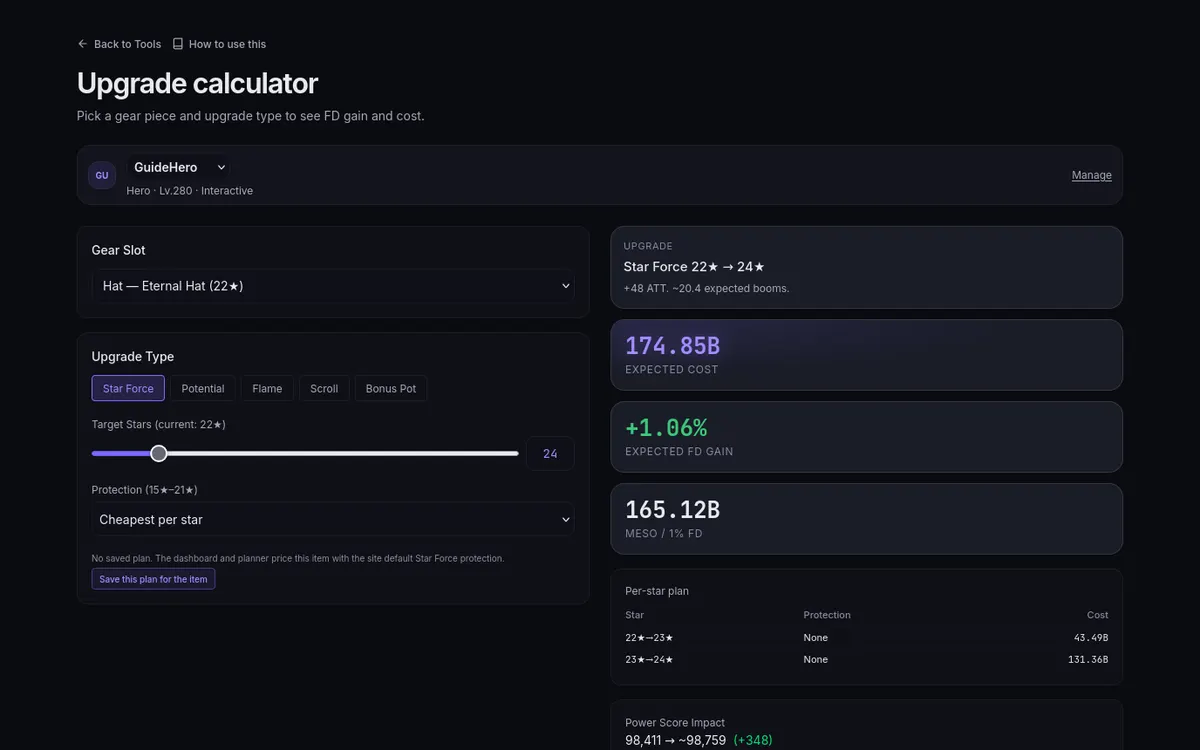This screenshot has height=750, width=1200.
Task: Save this plan for the item
Action: point(153,579)
